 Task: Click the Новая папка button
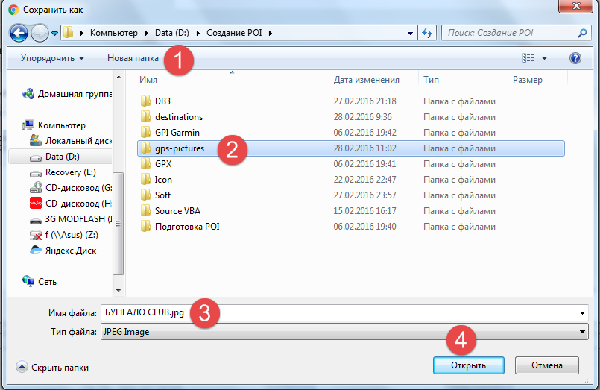click(132, 58)
